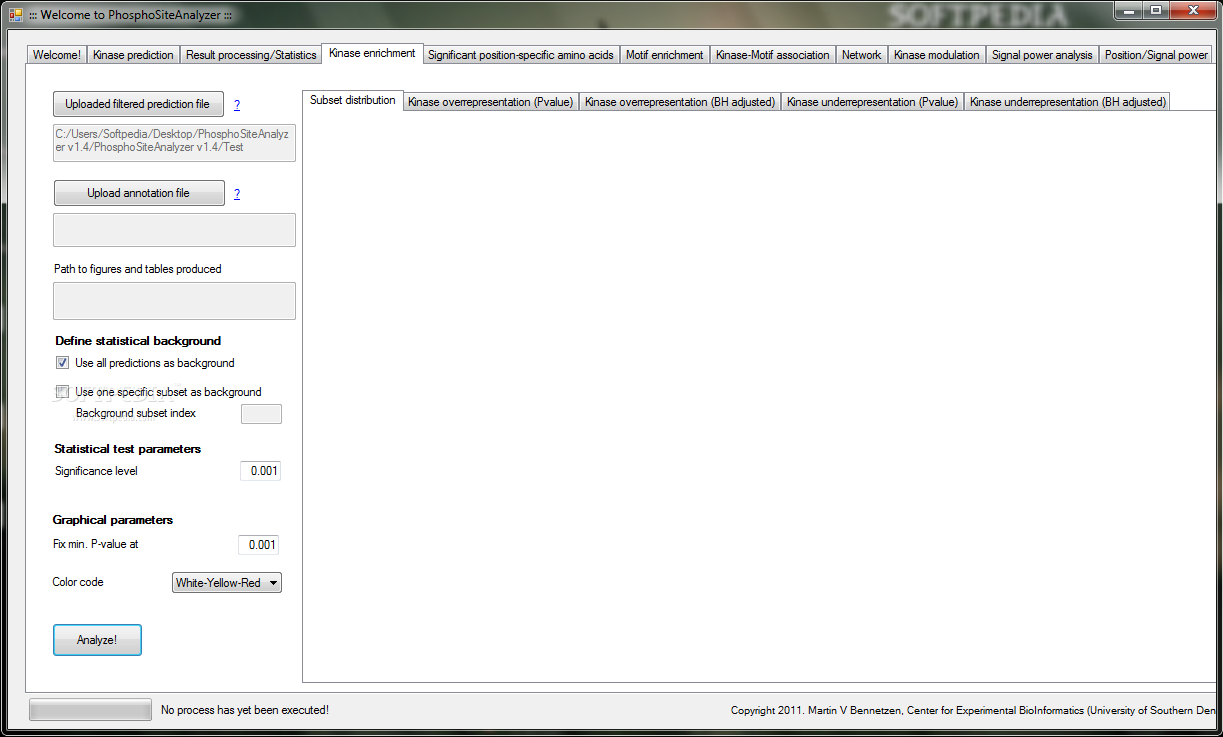Click the prediction file path box

174,142
